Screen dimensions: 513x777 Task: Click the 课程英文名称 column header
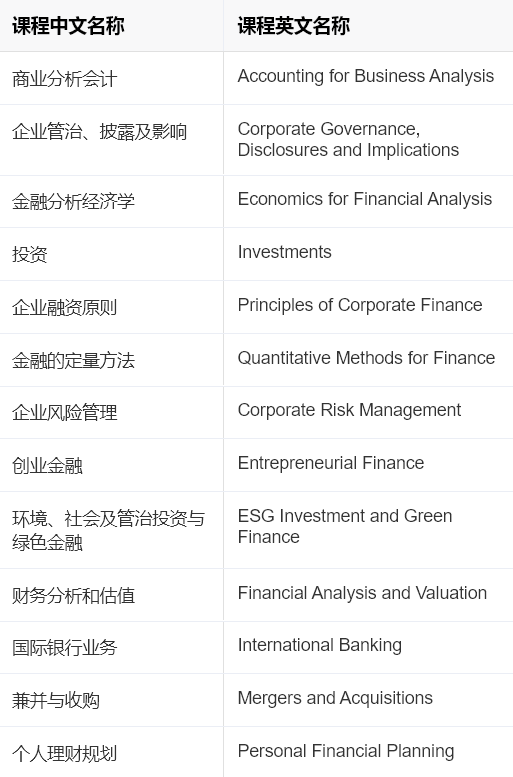click(x=294, y=26)
